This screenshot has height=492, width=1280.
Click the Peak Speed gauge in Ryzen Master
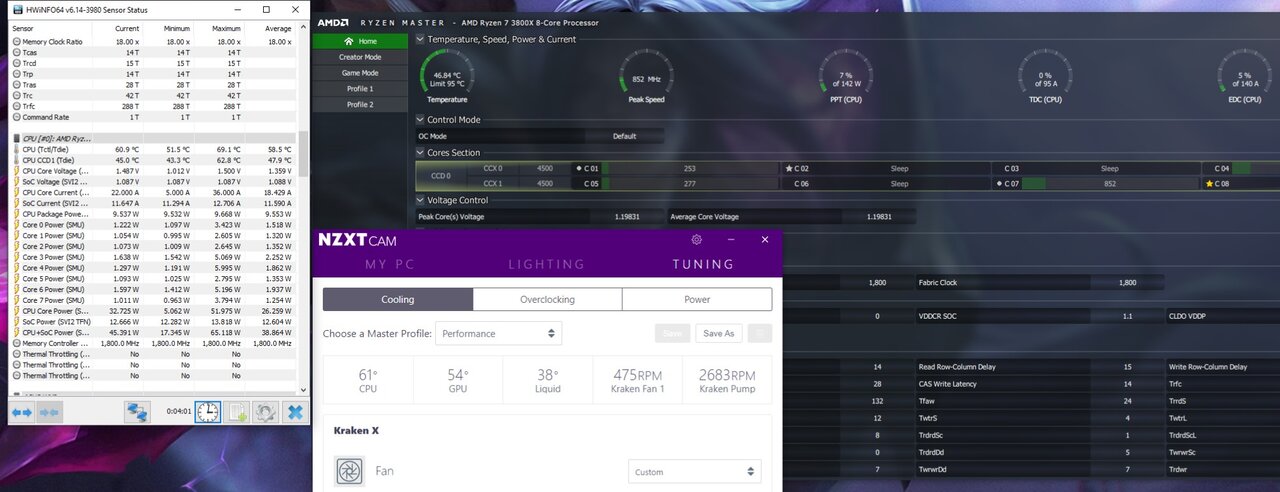(646, 76)
